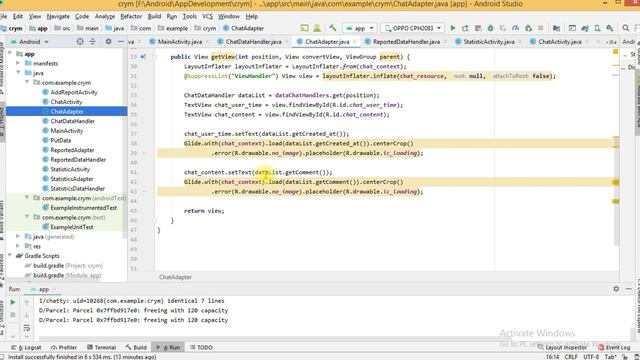Click the layout icon left of the avatar icon

(x=304, y=28)
